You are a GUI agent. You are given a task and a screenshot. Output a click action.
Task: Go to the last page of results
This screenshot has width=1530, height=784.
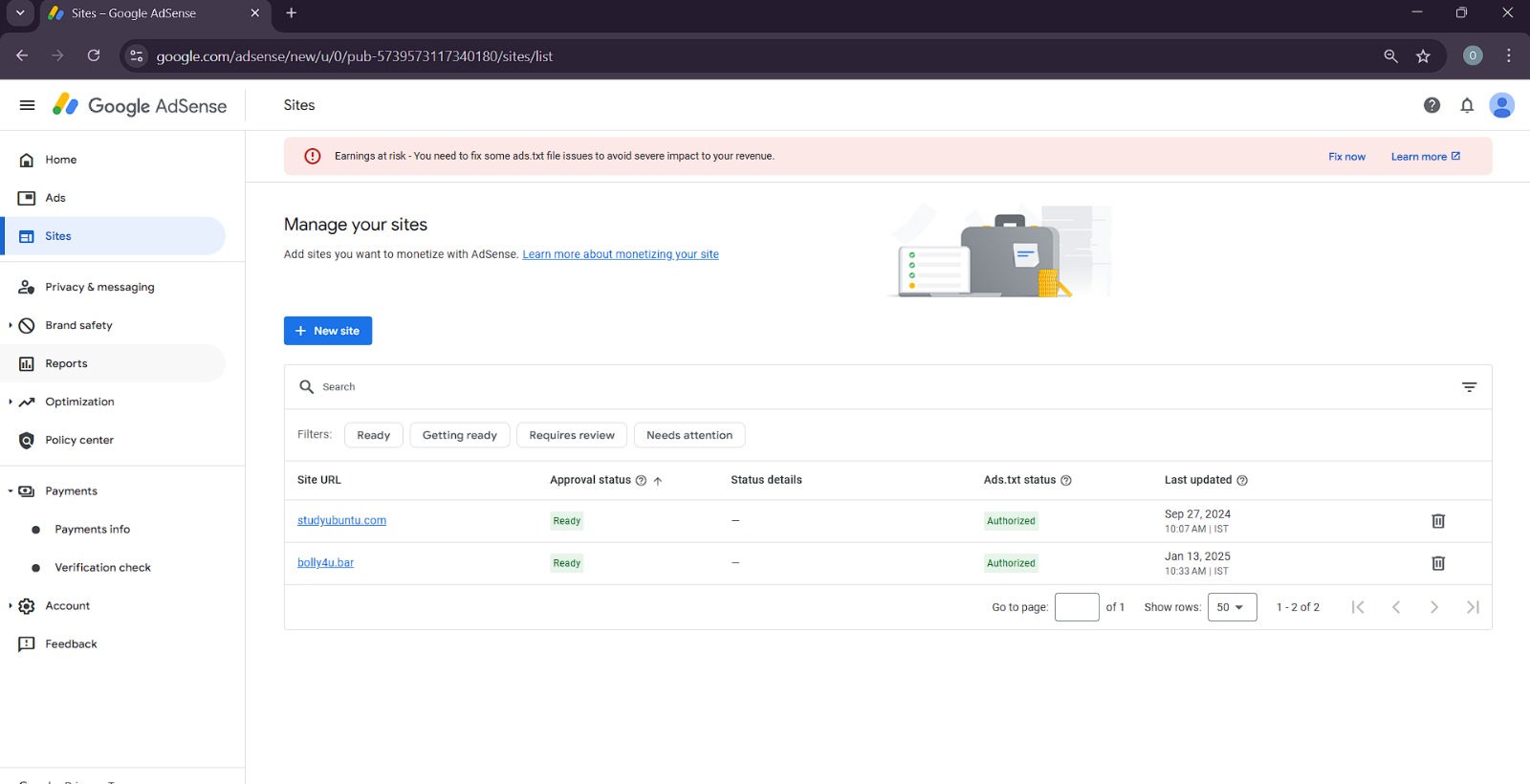pos(1473,607)
